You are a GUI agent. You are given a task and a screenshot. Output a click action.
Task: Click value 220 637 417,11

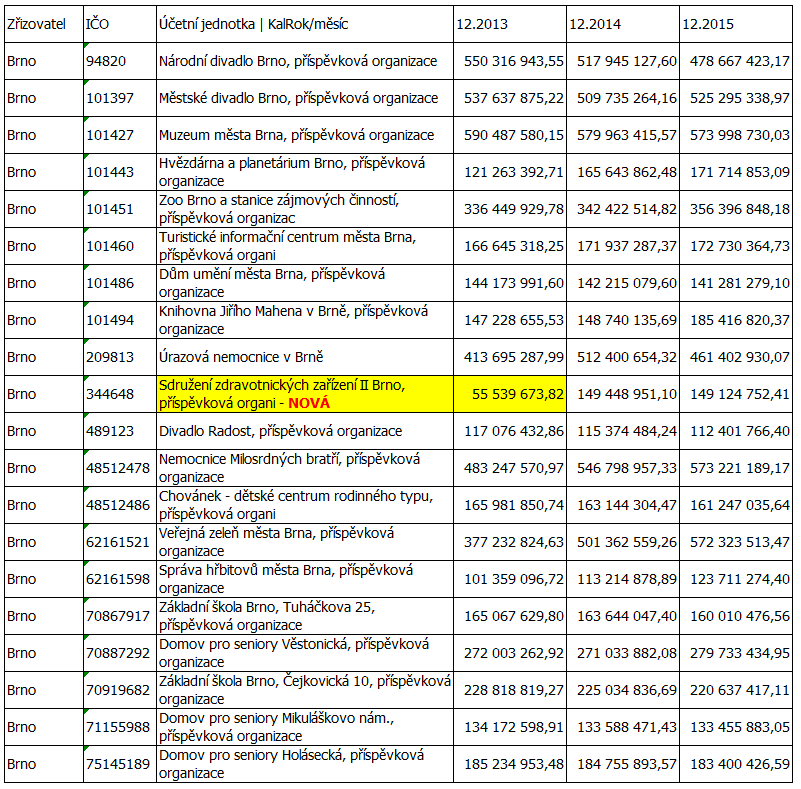[736, 690]
